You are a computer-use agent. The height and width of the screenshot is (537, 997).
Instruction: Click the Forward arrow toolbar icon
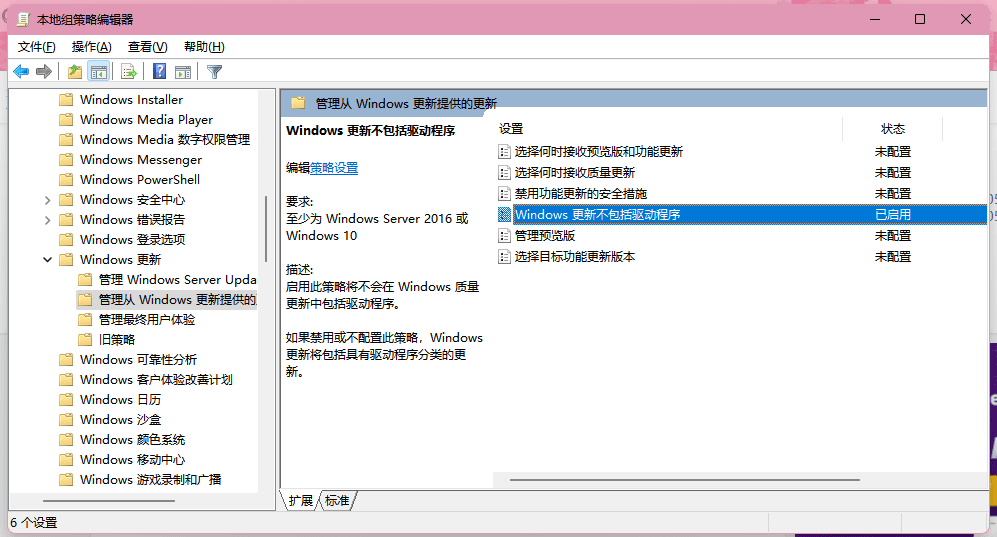click(x=44, y=72)
